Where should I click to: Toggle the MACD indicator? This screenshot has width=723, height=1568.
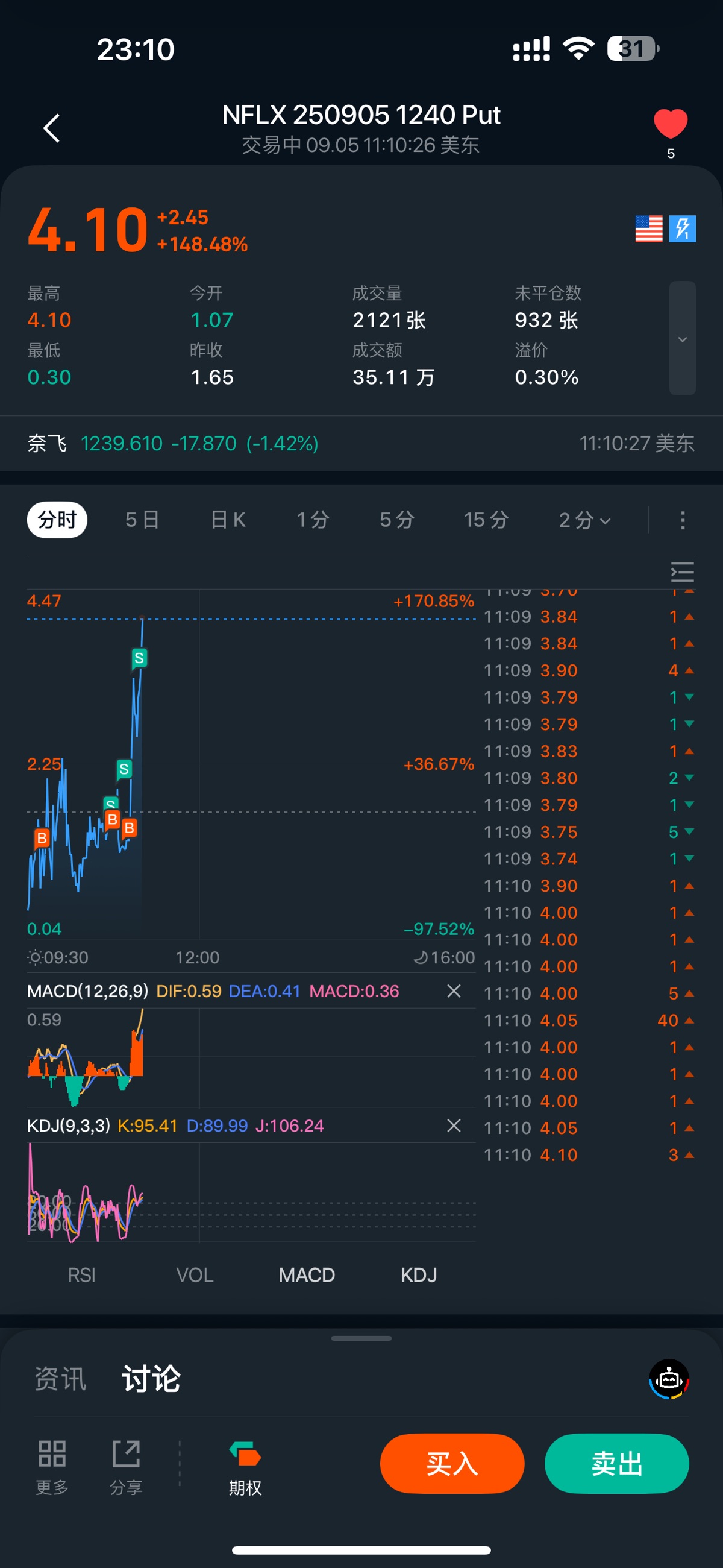[x=307, y=1274]
